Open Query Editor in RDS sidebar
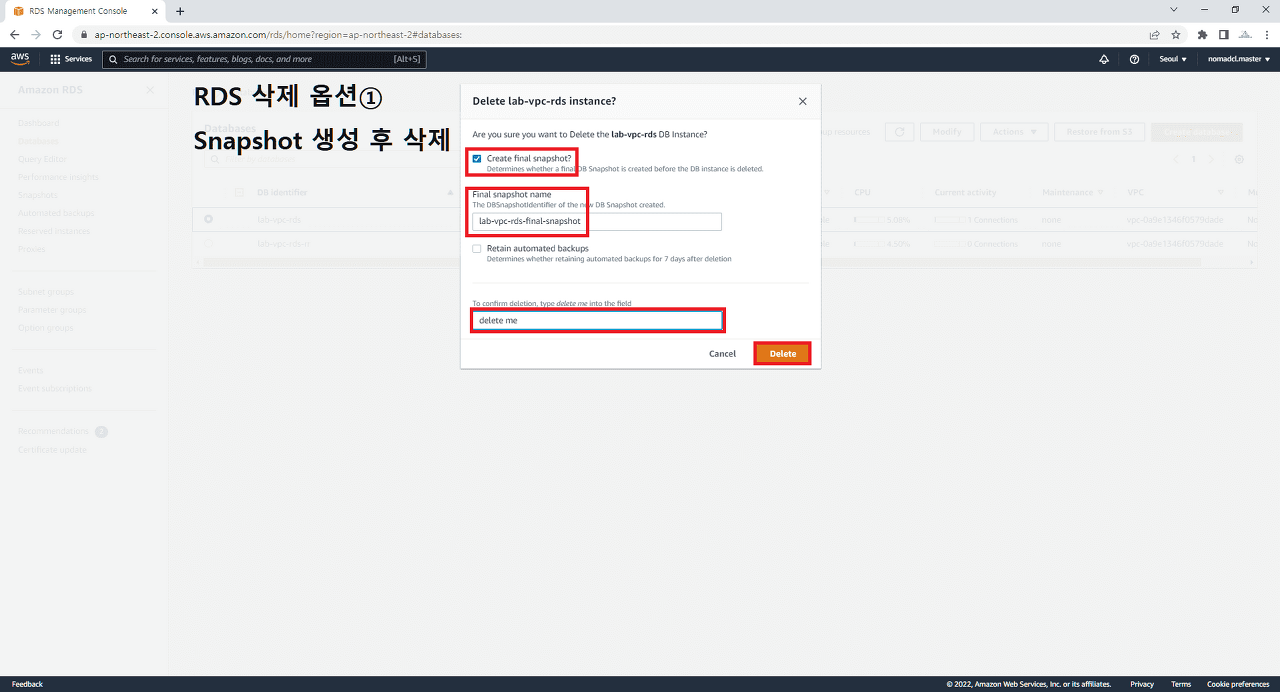 point(43,159)
